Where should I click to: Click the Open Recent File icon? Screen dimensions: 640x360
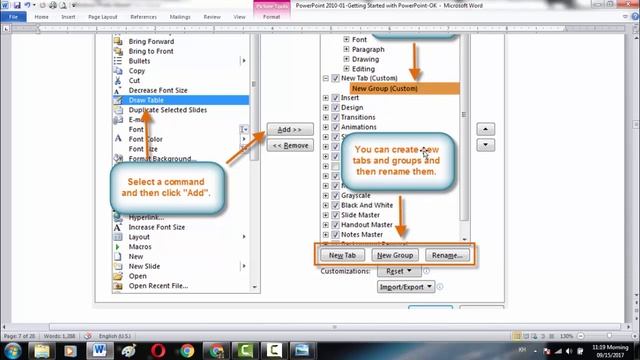click(x=118, y=286)
